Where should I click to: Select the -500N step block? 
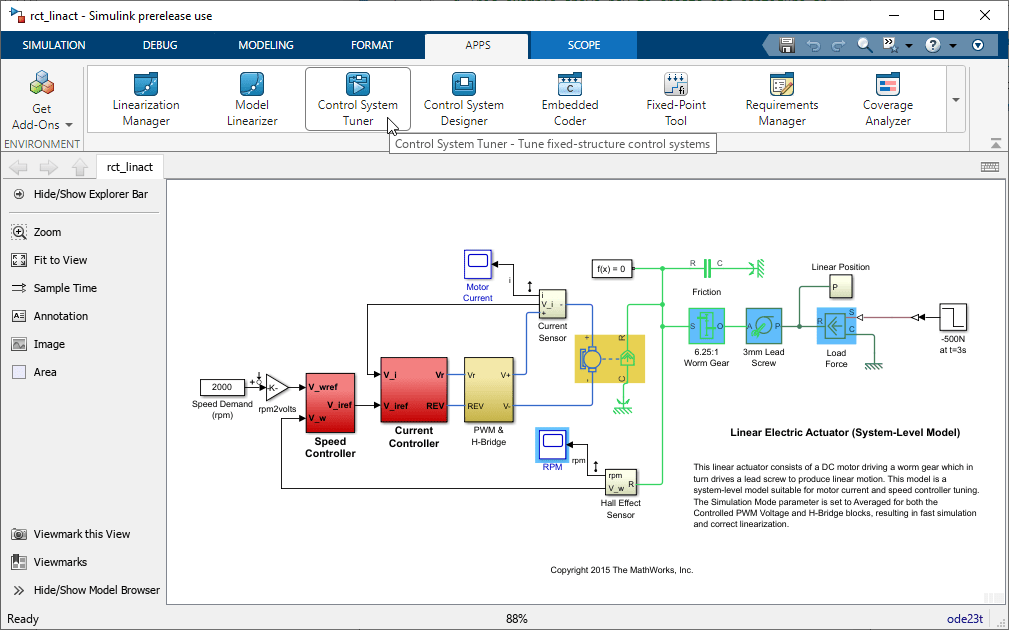pos(952,317)
